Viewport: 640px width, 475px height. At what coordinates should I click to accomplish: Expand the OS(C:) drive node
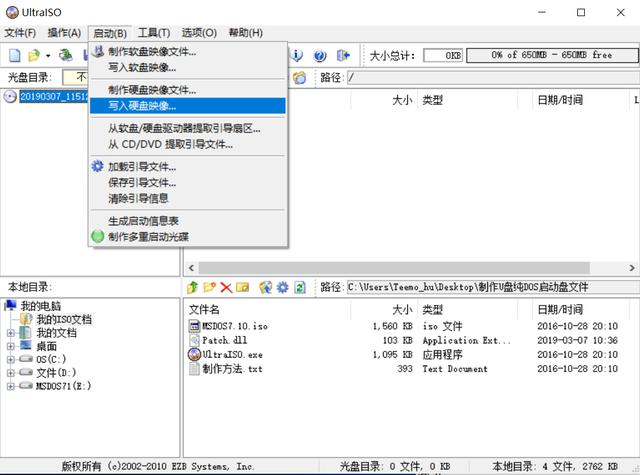tap(11, 360)
